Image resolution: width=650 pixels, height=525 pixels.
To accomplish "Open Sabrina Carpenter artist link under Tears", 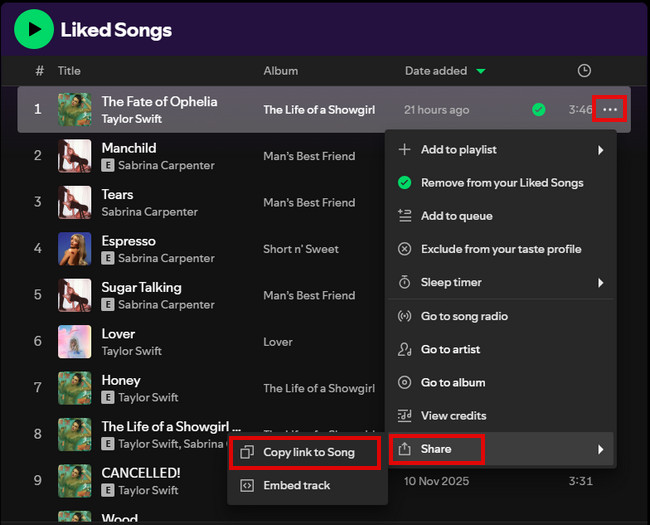I will [150, 212].
